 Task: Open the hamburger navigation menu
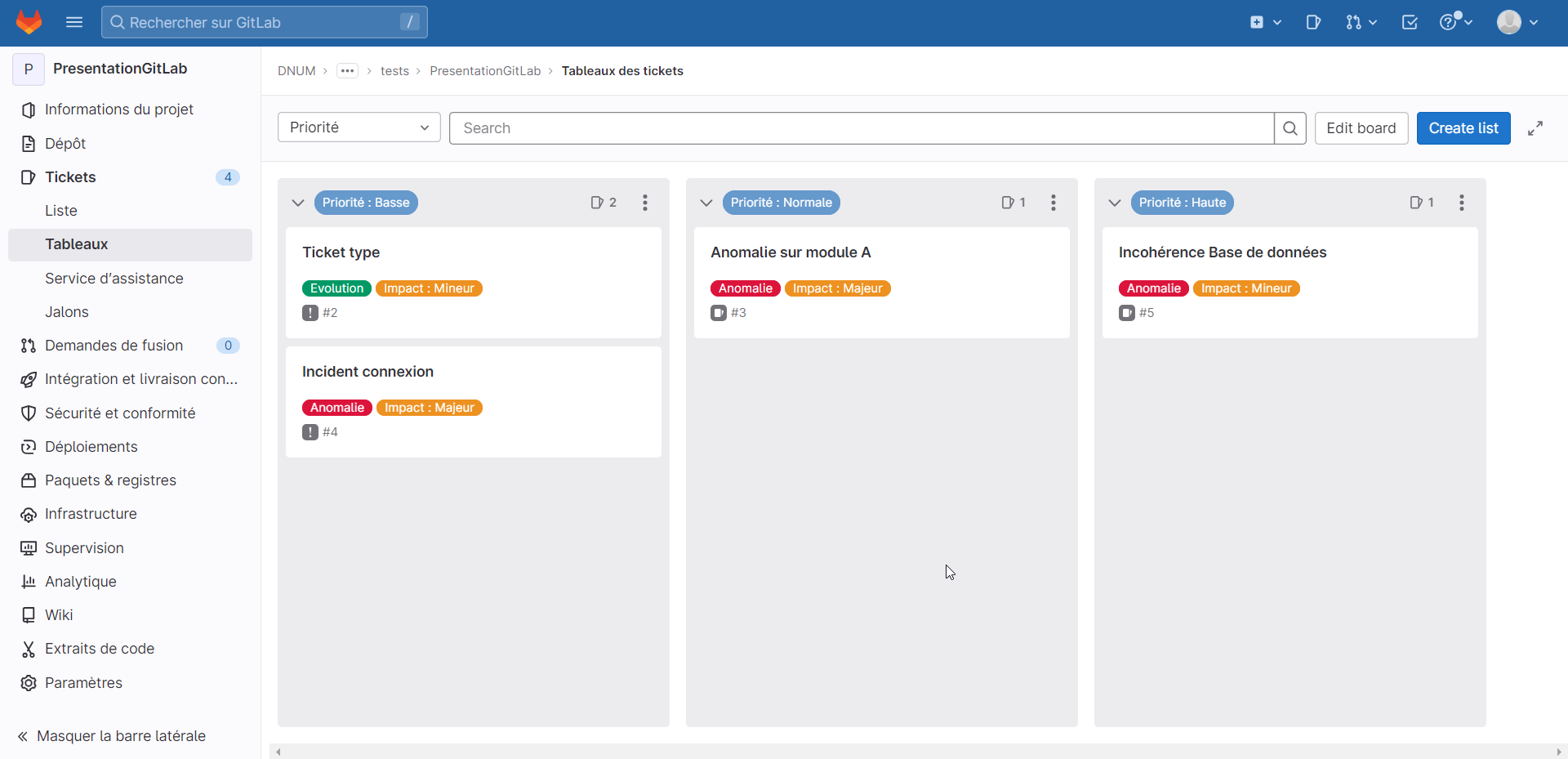(74, 22)
